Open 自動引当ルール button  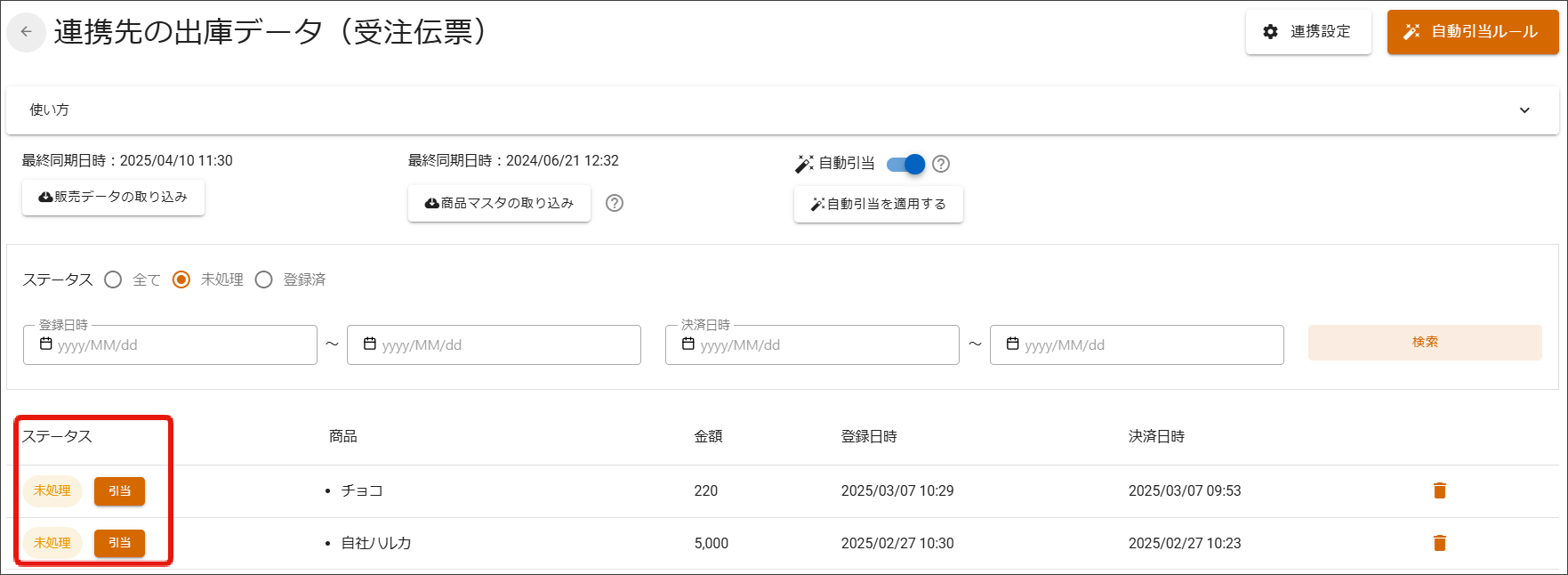[1472, 32]
